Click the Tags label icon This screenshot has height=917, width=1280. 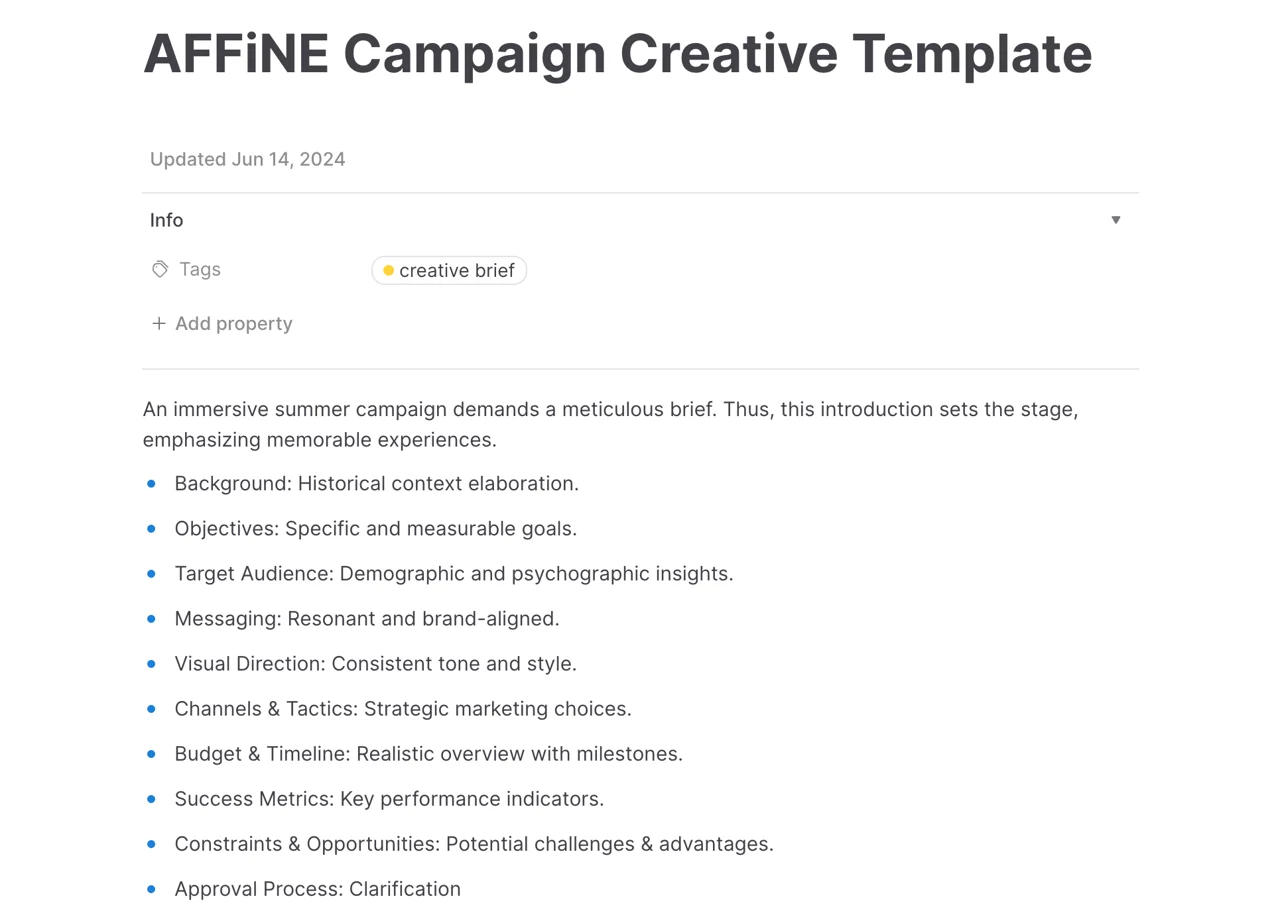click(x=160, y=270)
